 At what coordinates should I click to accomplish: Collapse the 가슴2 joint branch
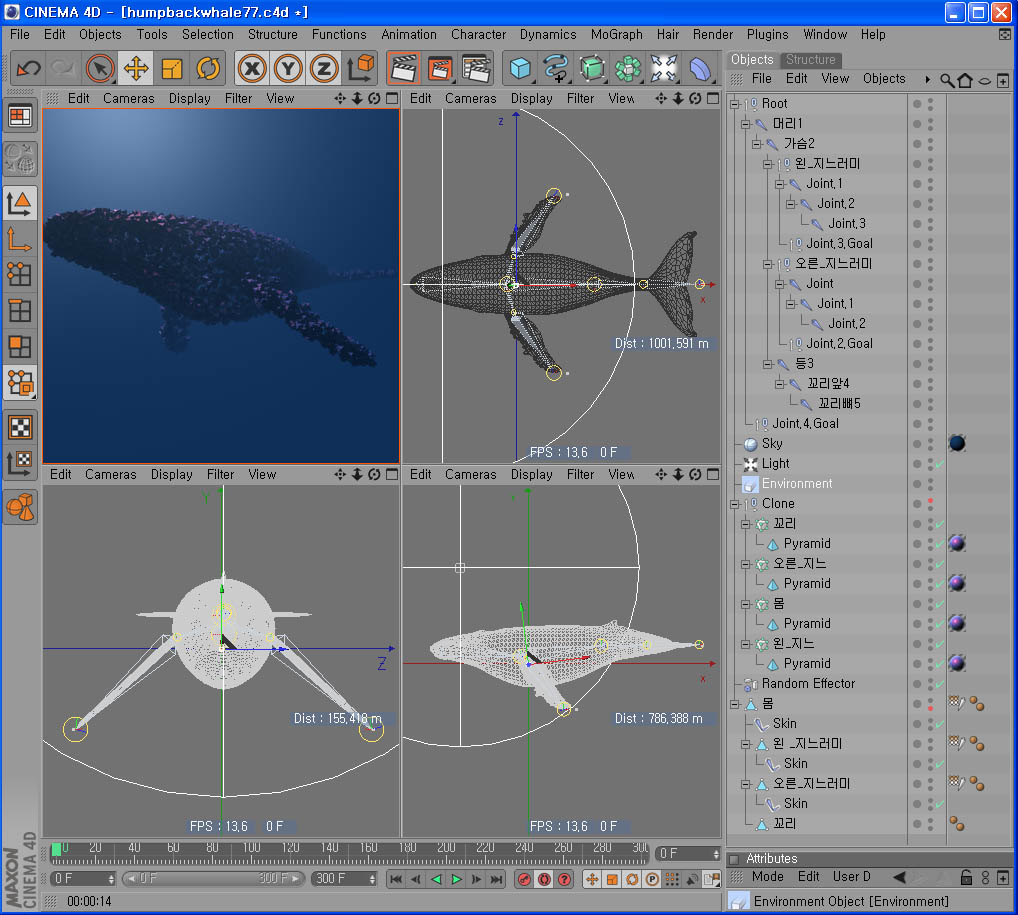757,144
